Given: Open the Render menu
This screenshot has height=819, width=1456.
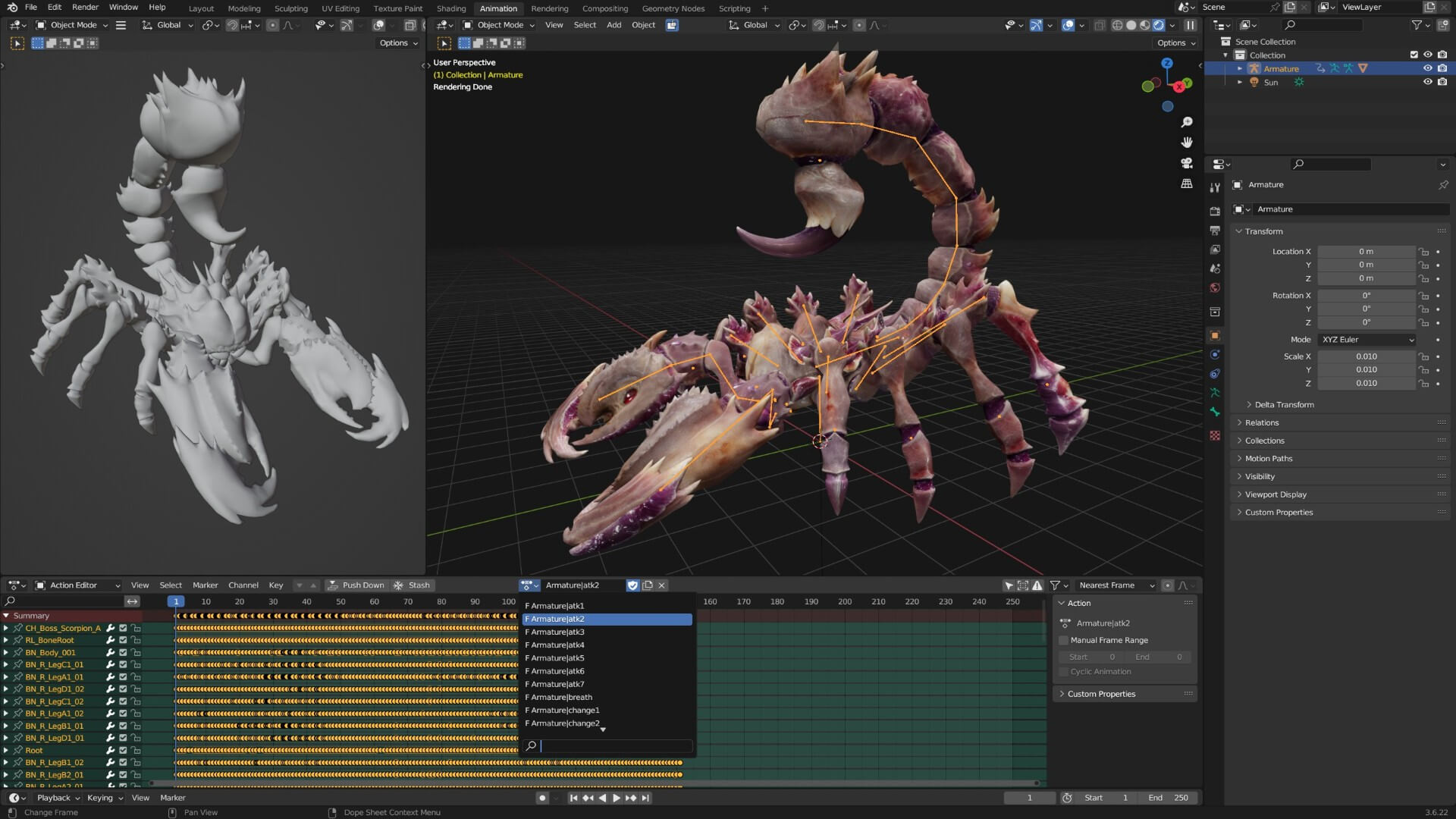Looking at the screenshot, I should tap(85, 7).
